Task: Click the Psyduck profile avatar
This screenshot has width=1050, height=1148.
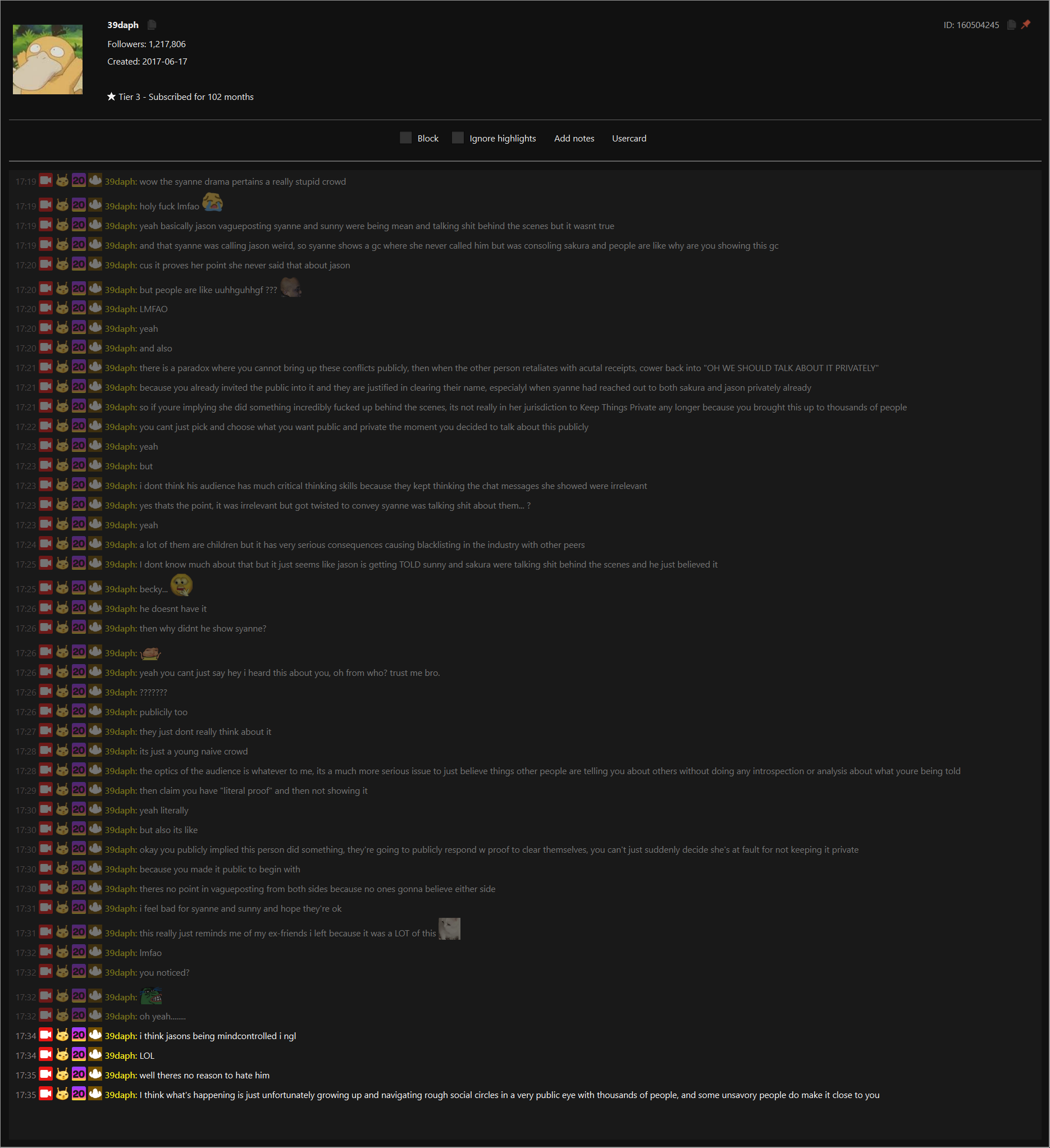Action: pyautogui.click(x=48, y=59)
